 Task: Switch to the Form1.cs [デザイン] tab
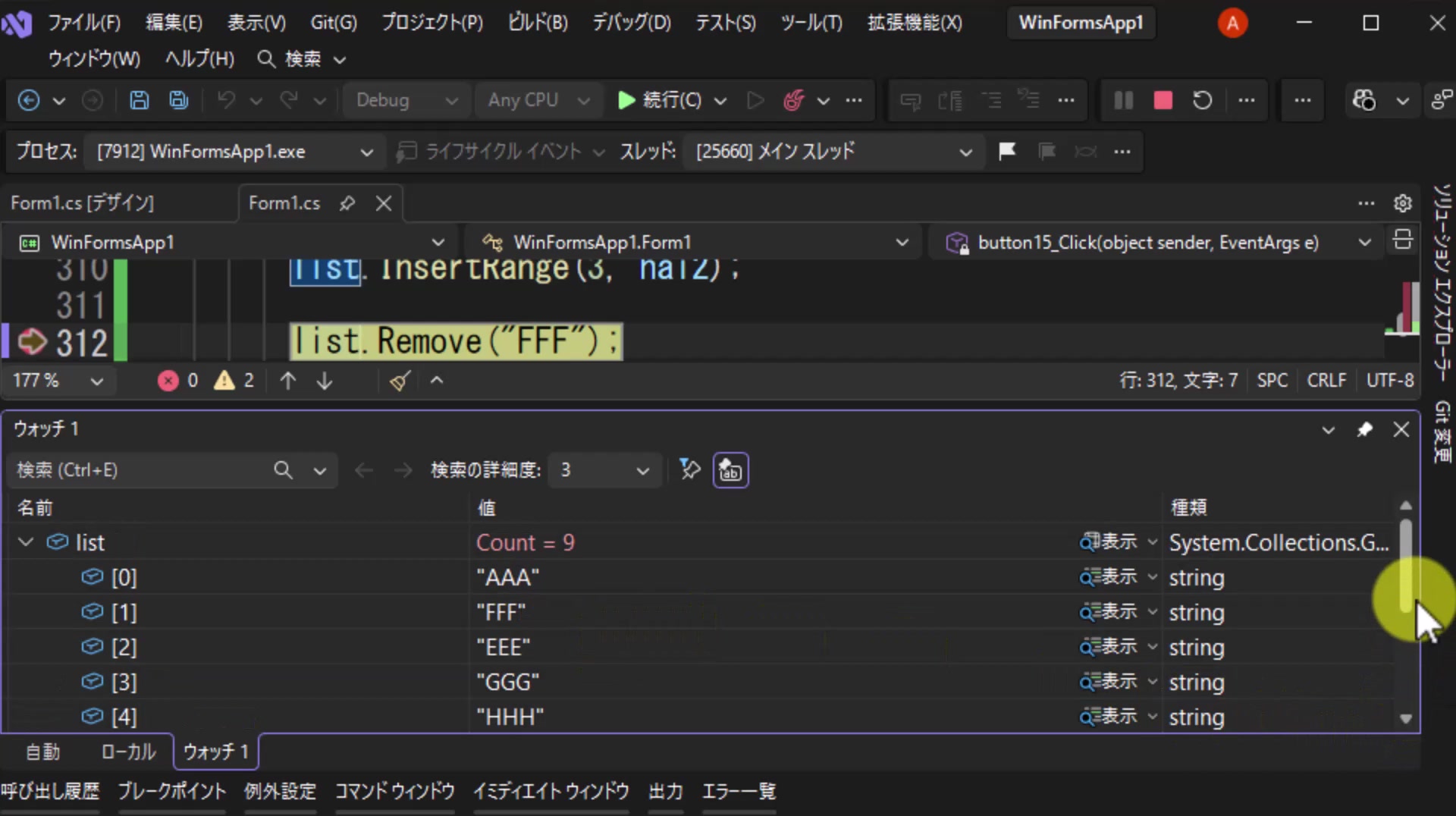pos(82,203)
